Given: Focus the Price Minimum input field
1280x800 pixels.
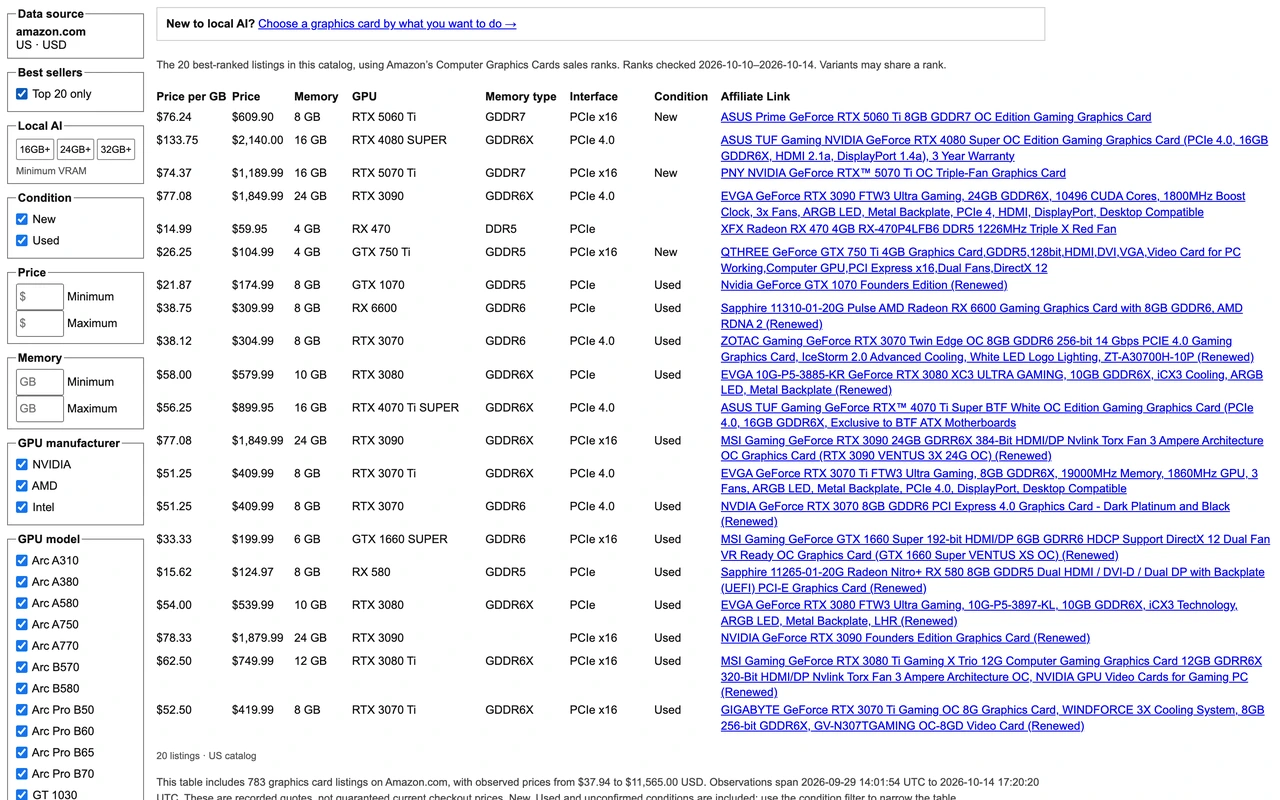Looking at the screenshot, I should (x=40, y=297).
